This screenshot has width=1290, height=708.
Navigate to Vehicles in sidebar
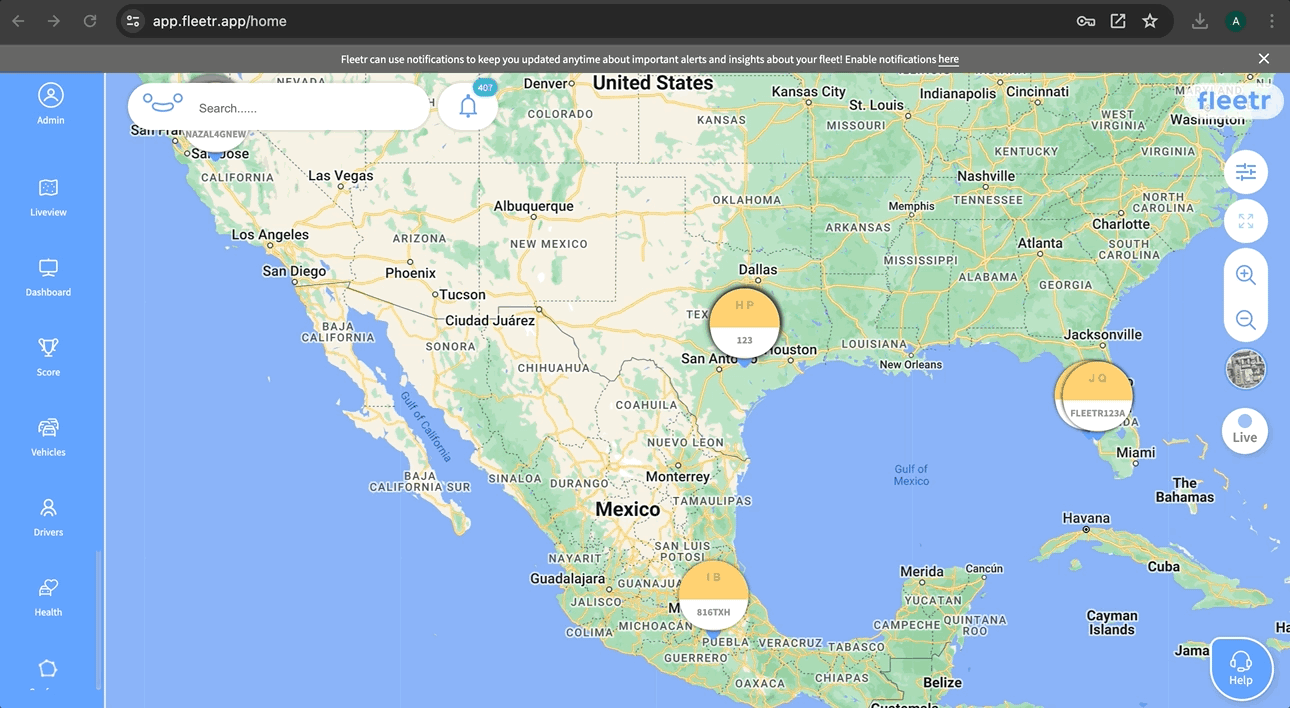point(48,437)
